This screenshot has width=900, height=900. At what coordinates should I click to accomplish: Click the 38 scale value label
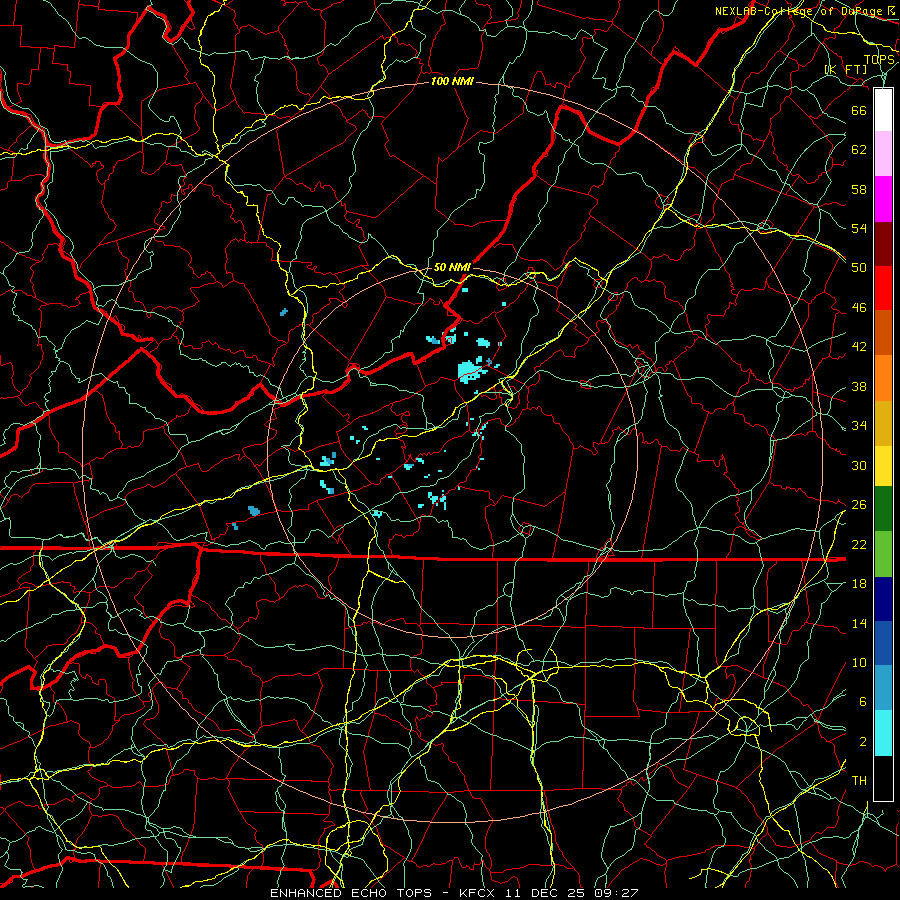click(859, 386)
